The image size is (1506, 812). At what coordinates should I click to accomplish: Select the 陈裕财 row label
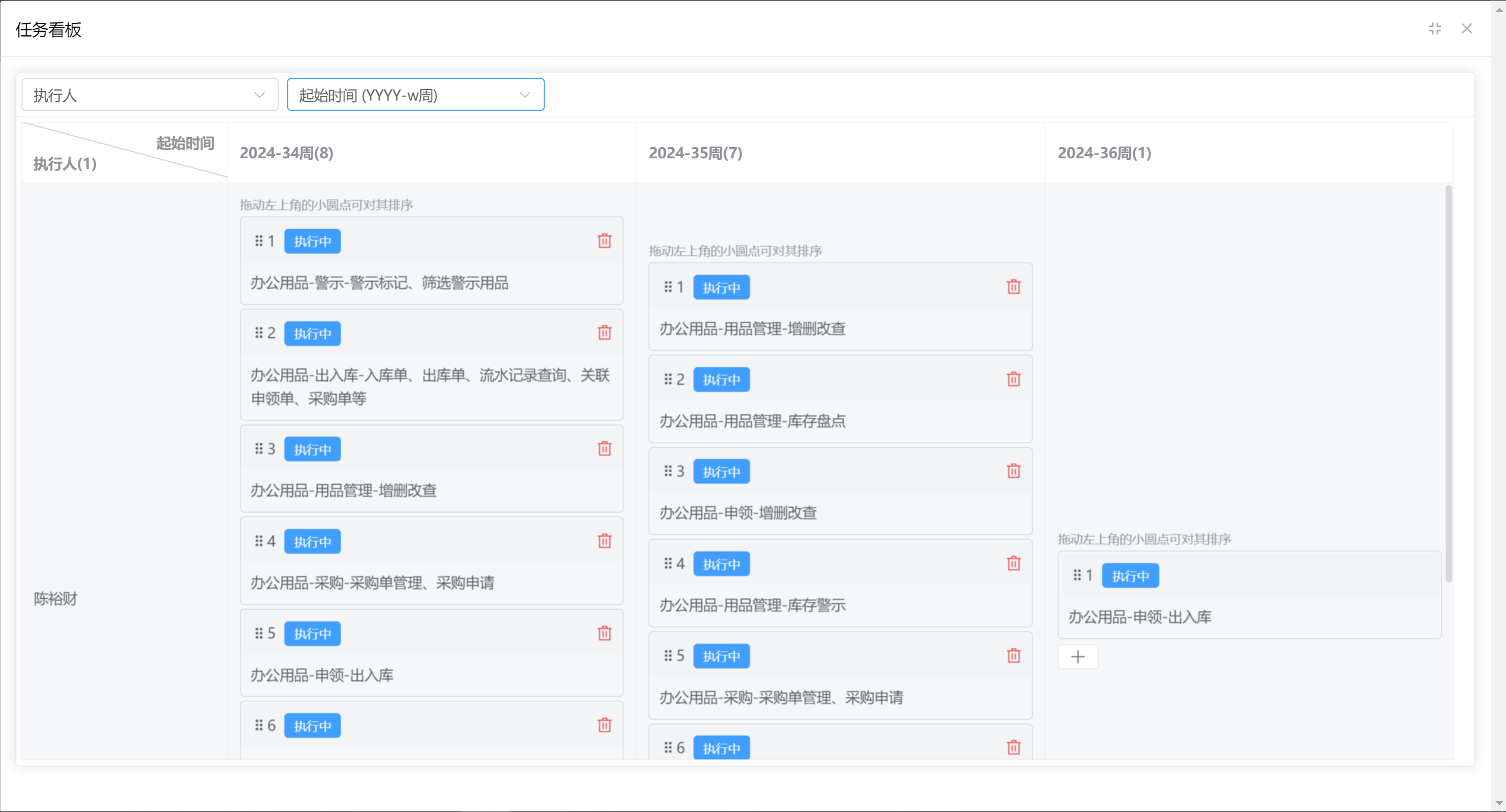point(55,599)
